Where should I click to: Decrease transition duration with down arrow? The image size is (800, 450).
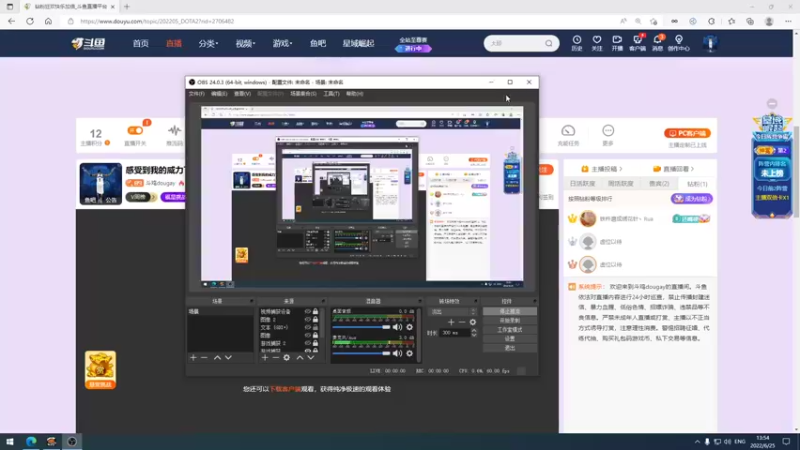(x=474, y=335)
